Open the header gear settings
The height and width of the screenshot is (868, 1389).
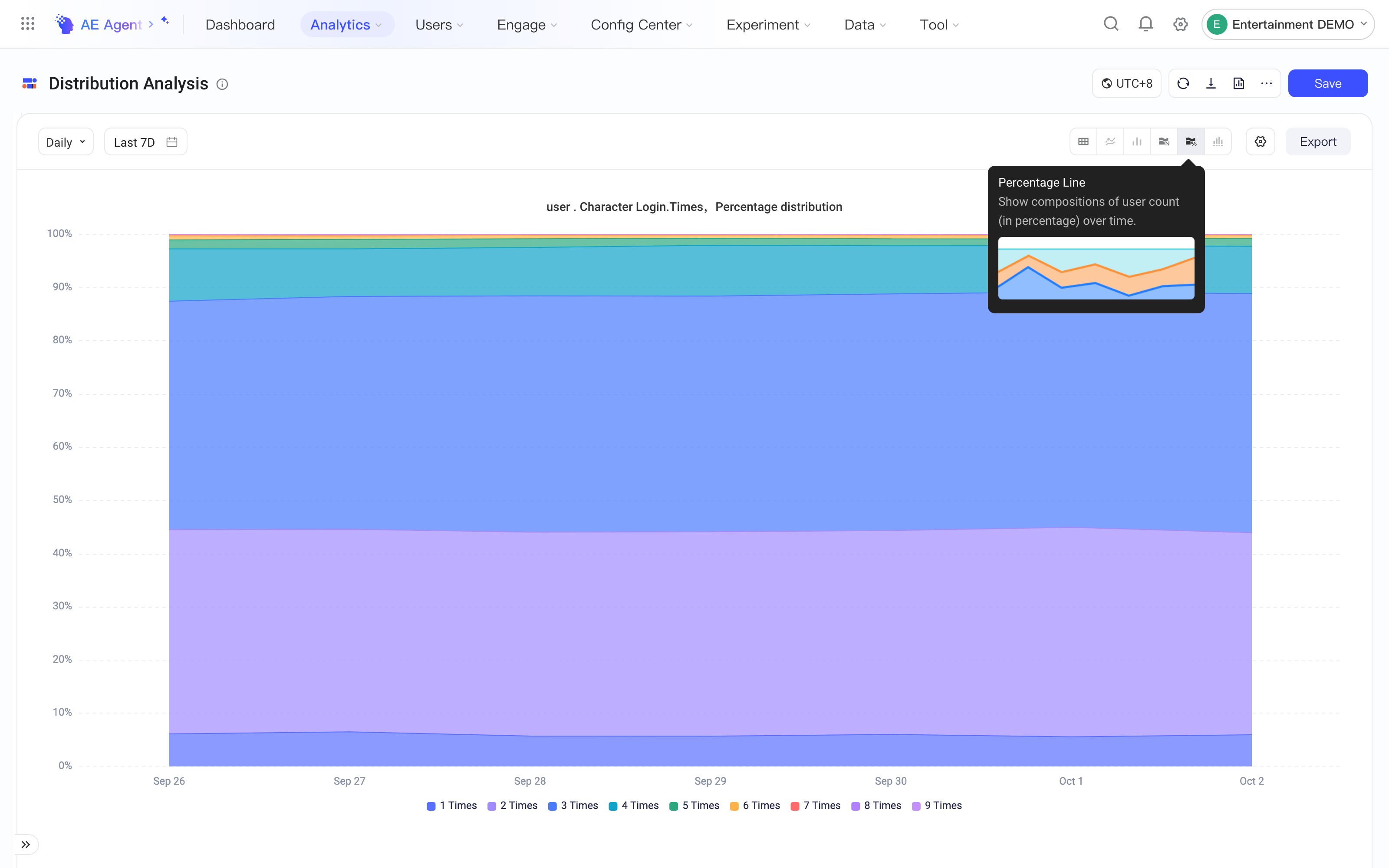coord(1181,24)
